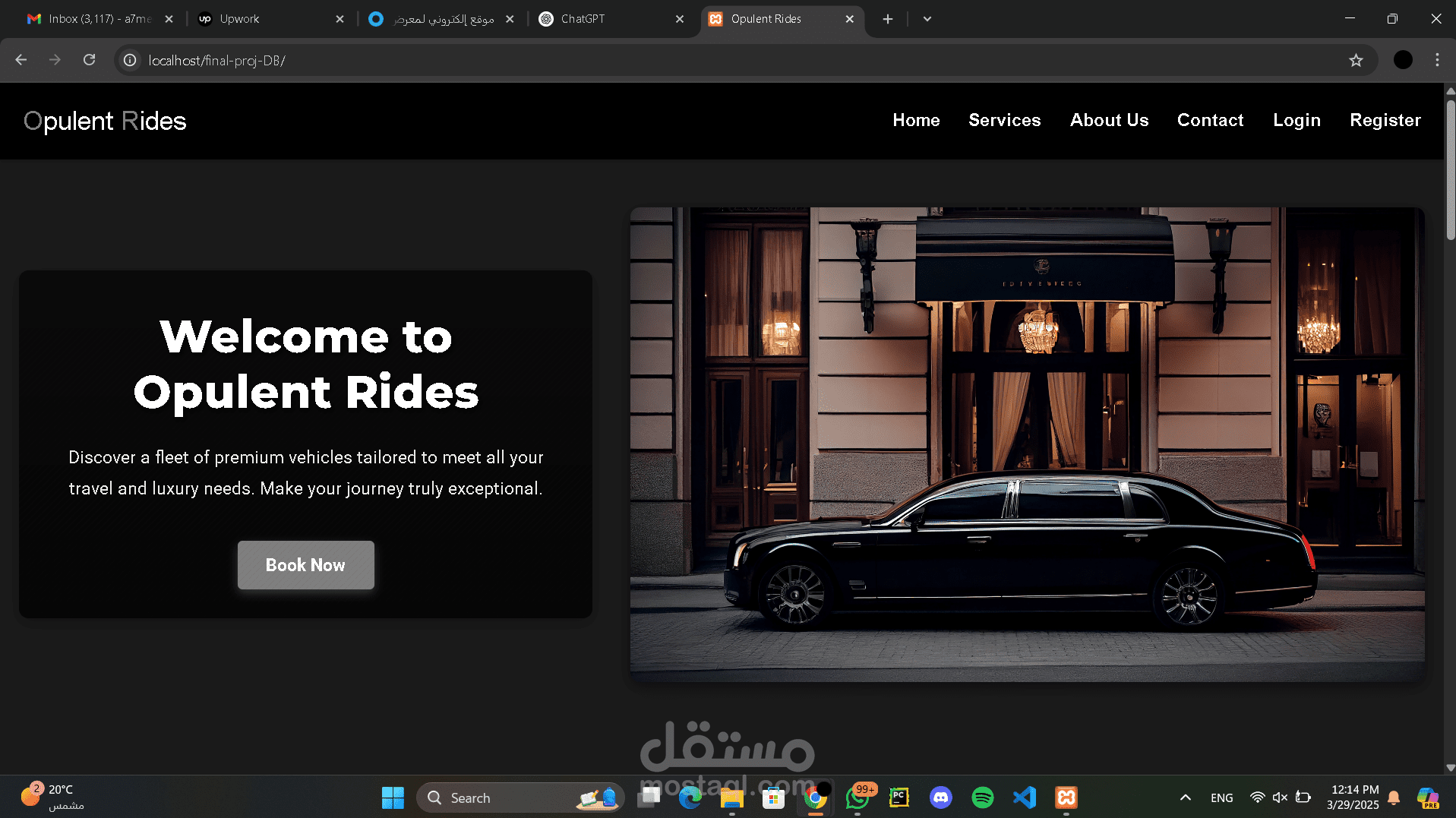Open the Home nav link
This screenshot has height=818, width=1456.
pyautogui.click(x=916, y=120)
